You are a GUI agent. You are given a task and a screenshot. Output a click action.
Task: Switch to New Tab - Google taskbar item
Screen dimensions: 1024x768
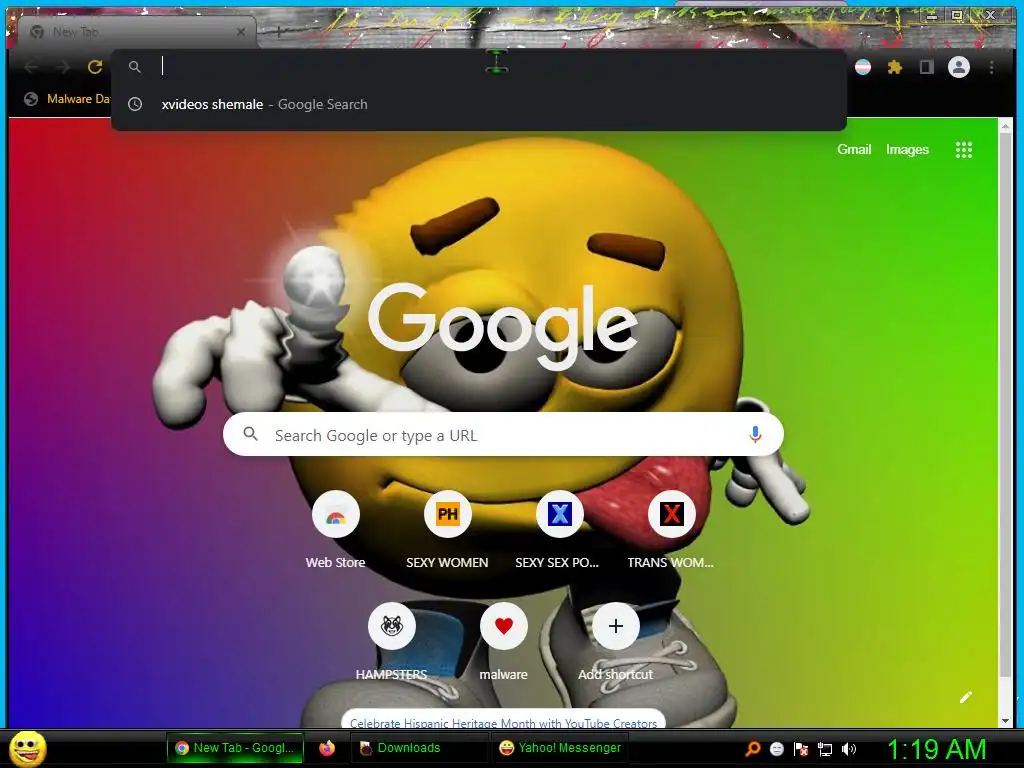tap(236, 748)
